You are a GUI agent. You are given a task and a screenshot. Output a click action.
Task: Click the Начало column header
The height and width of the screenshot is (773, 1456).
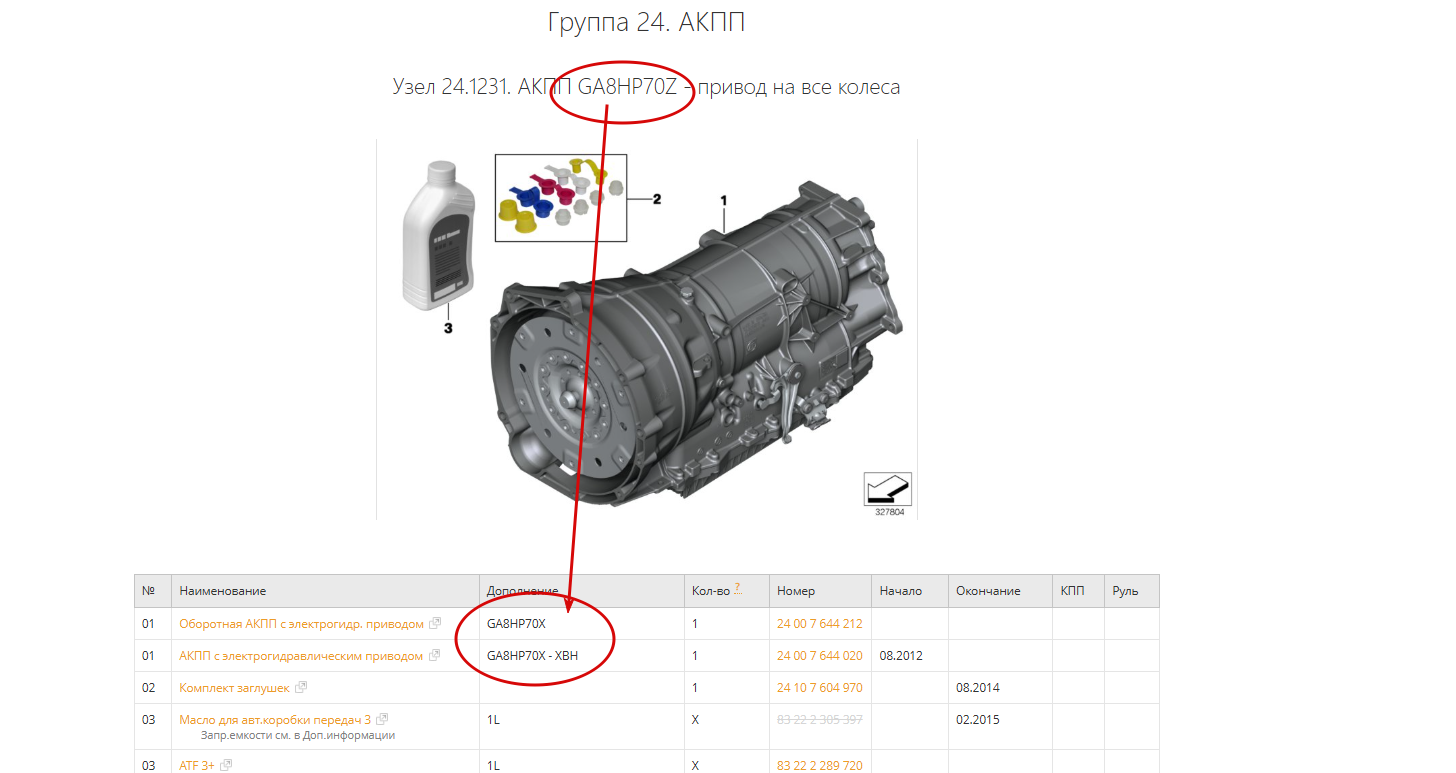910,591
